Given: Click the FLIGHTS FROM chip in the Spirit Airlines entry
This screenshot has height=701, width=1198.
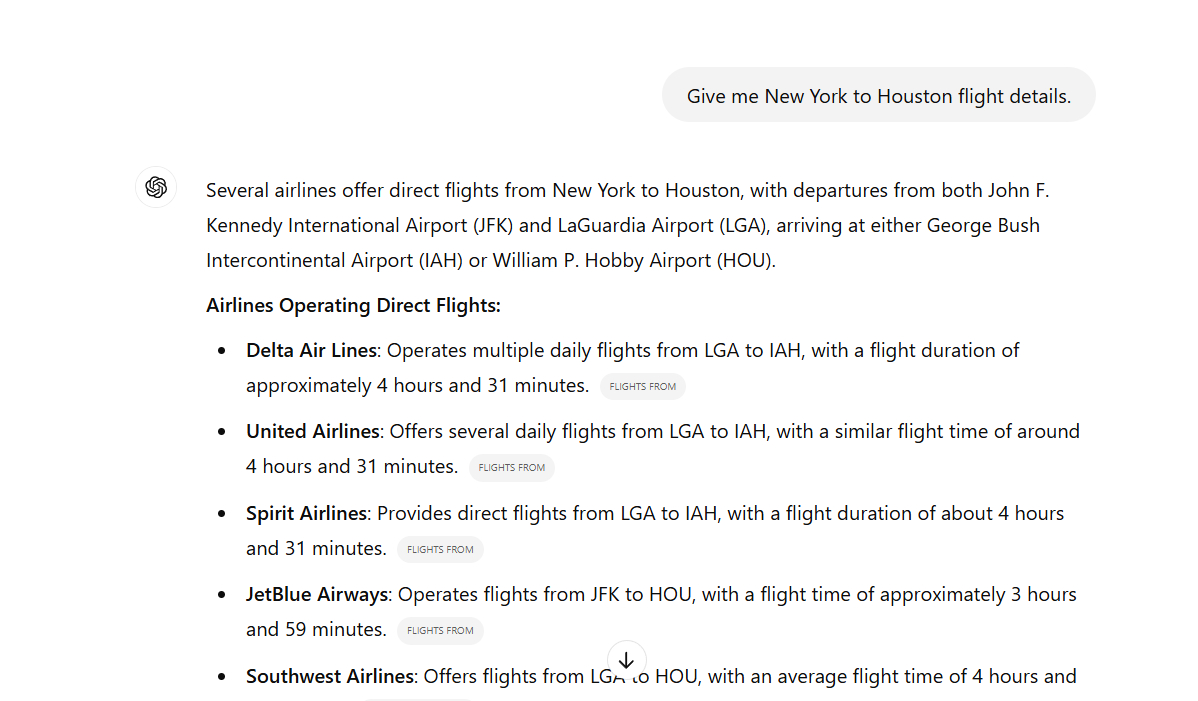Looking at the screenshot, I should click(440, 550).
